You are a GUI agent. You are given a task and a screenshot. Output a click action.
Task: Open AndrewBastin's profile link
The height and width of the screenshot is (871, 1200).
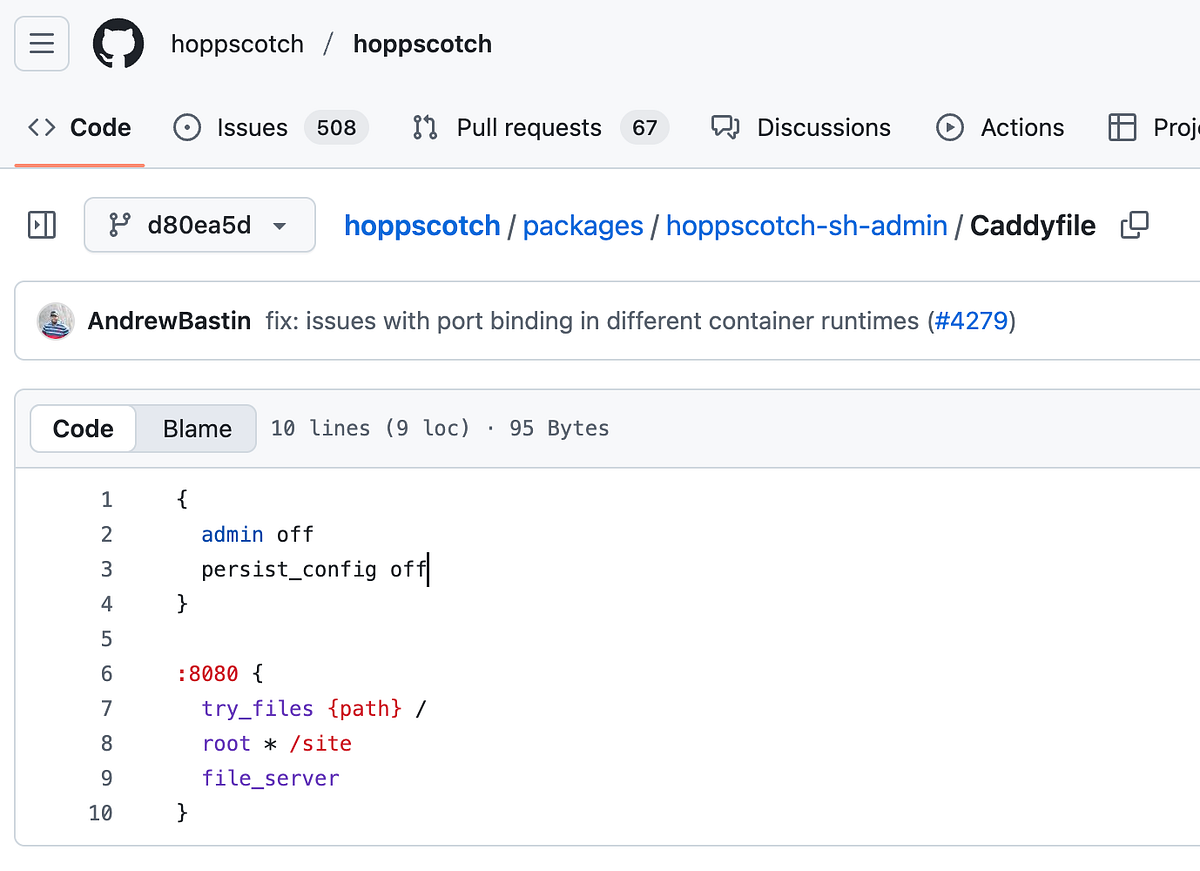coord(169,321)
